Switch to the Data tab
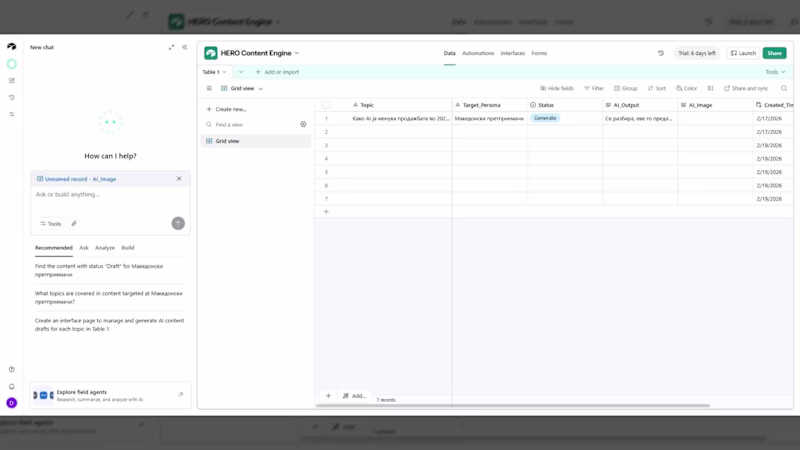This screenshot has width=800, height=450. point(449,53)
